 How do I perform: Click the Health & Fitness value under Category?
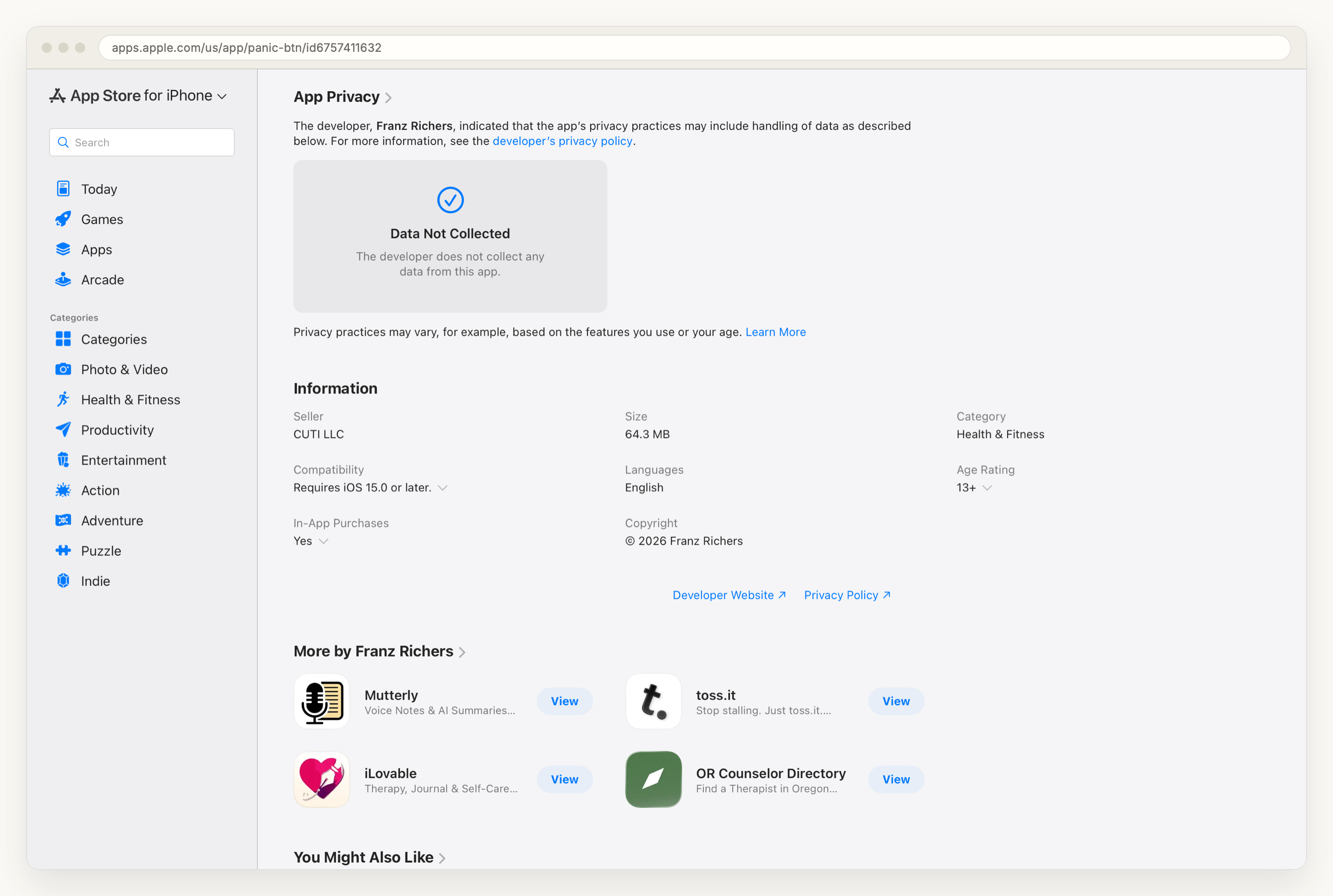[1001, 434]
